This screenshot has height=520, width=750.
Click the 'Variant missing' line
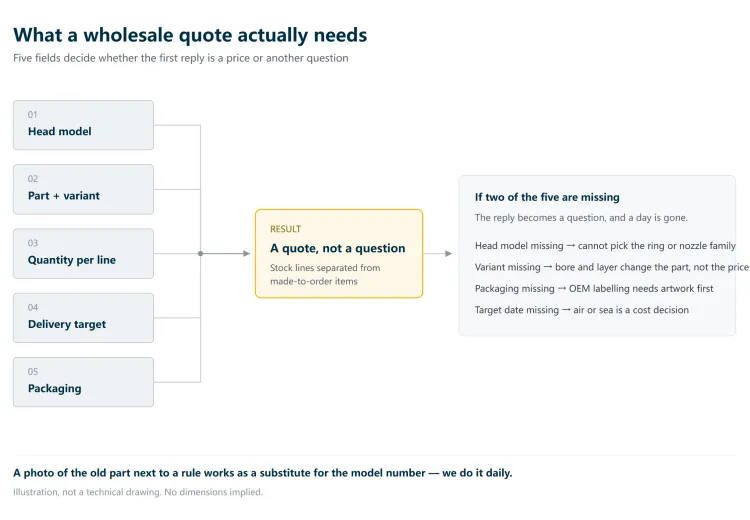[x=611, y=267]
